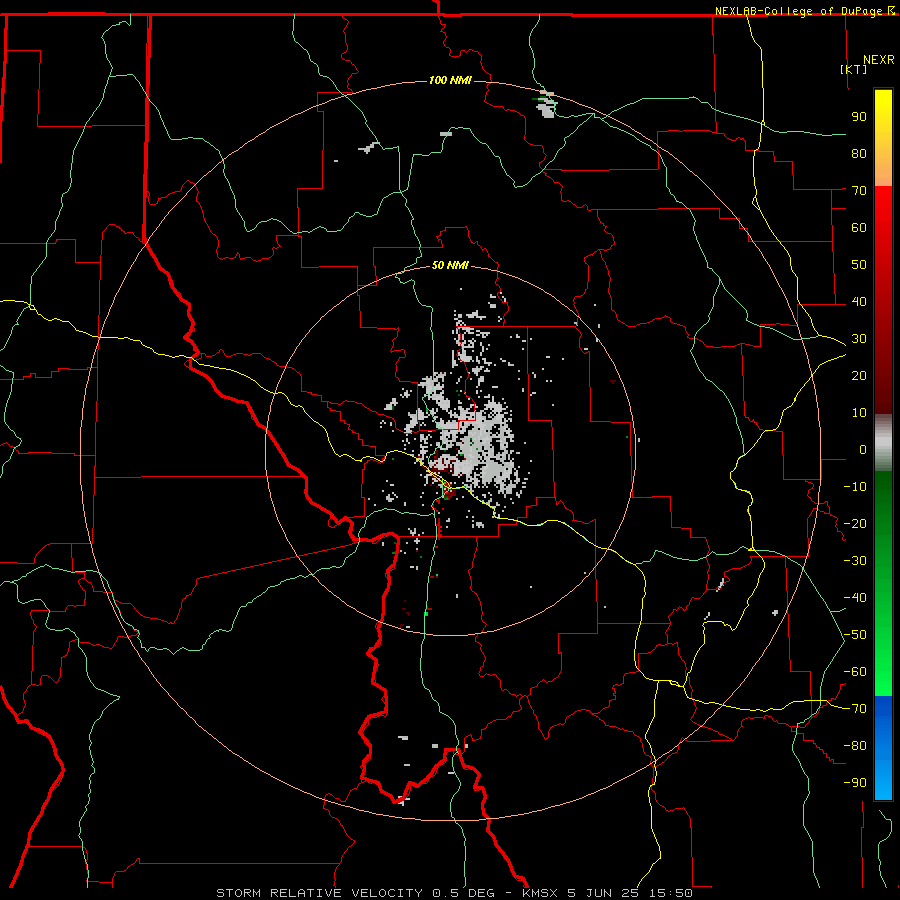
Task: Click the -20 kt scale label
Action: [855, 524]
